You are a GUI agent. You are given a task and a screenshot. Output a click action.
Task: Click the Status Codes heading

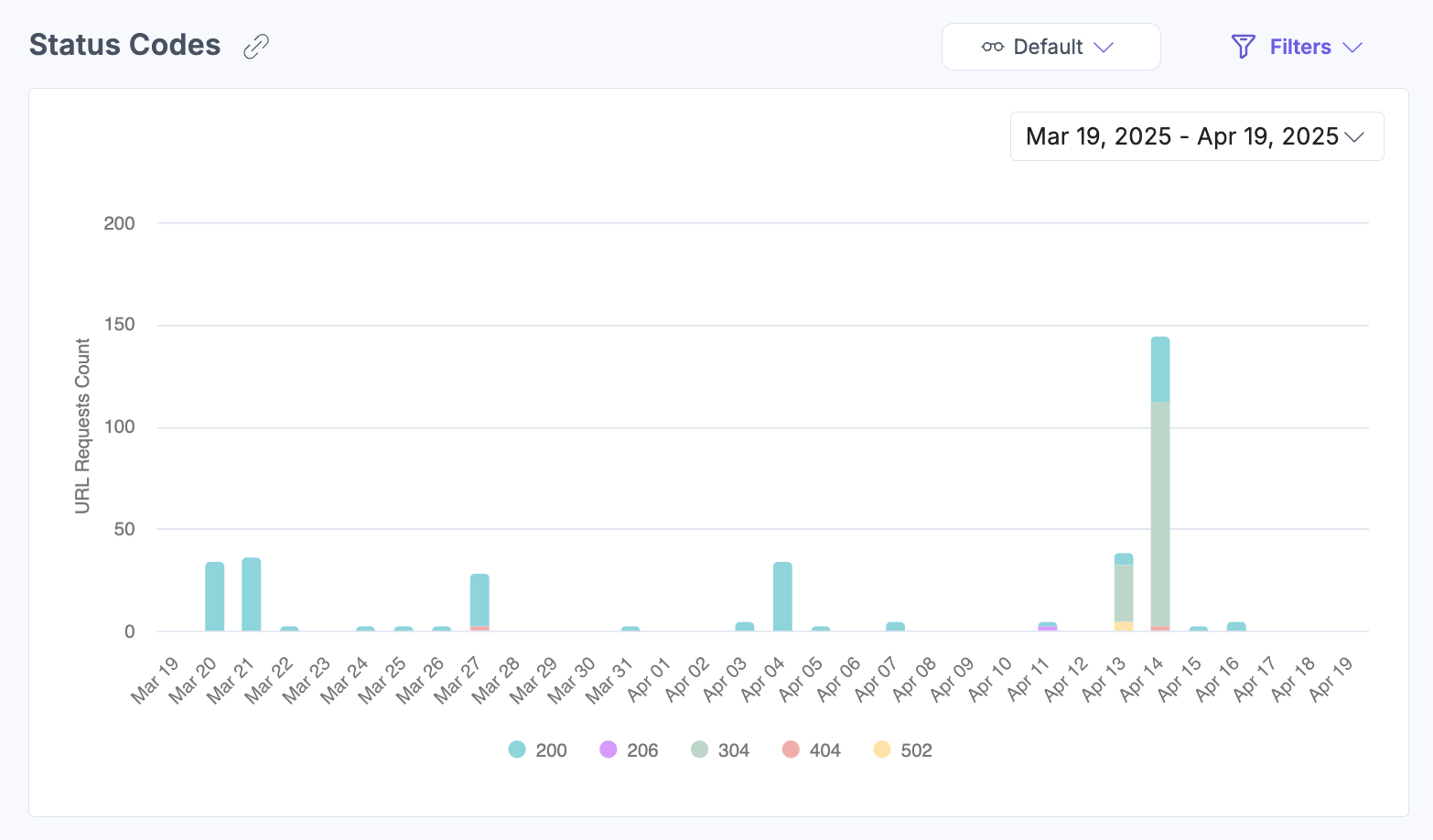coord(125,45)
